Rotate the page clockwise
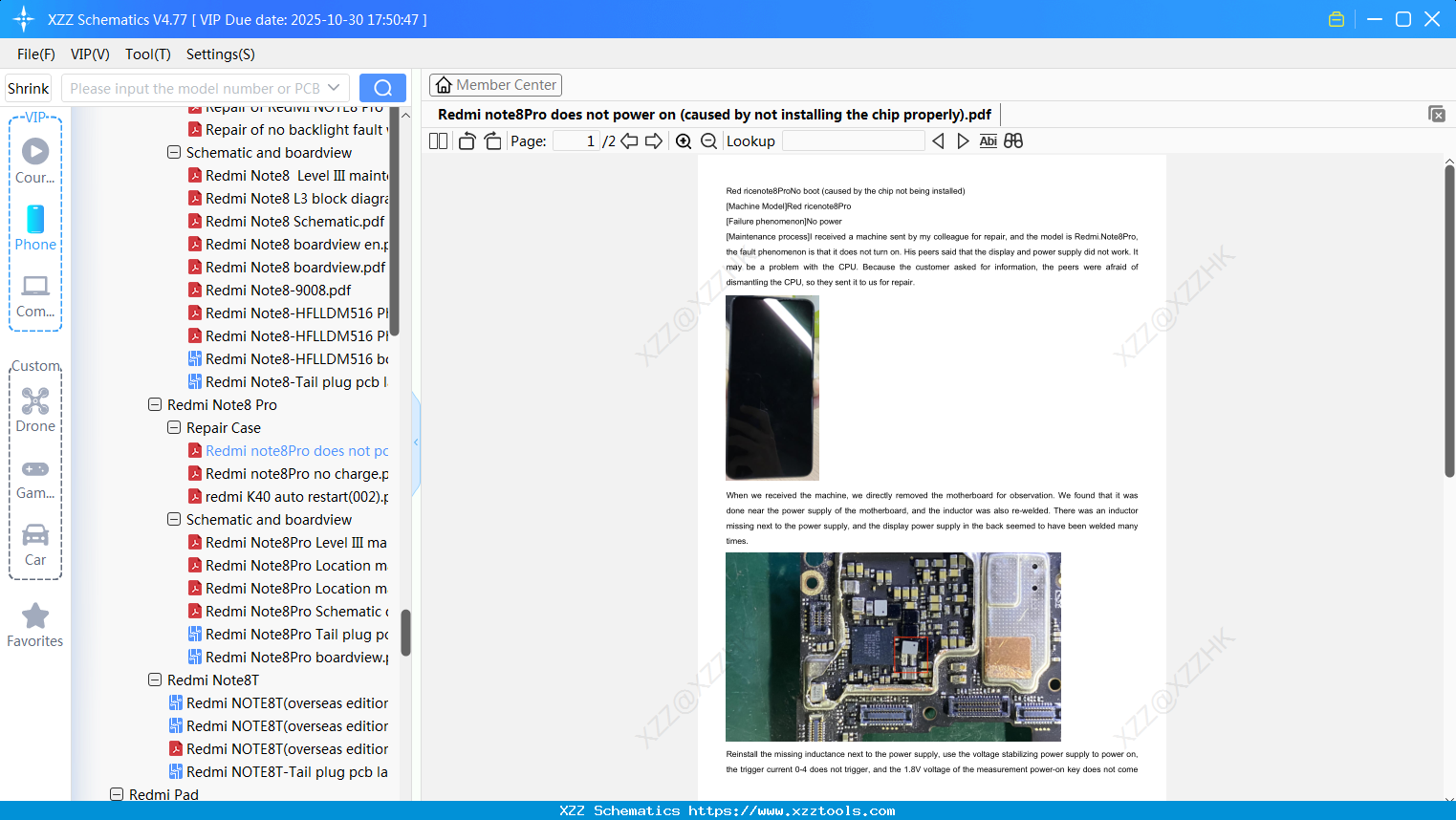The width and height of the screenshot is (1456, 820). coord(492,141)
